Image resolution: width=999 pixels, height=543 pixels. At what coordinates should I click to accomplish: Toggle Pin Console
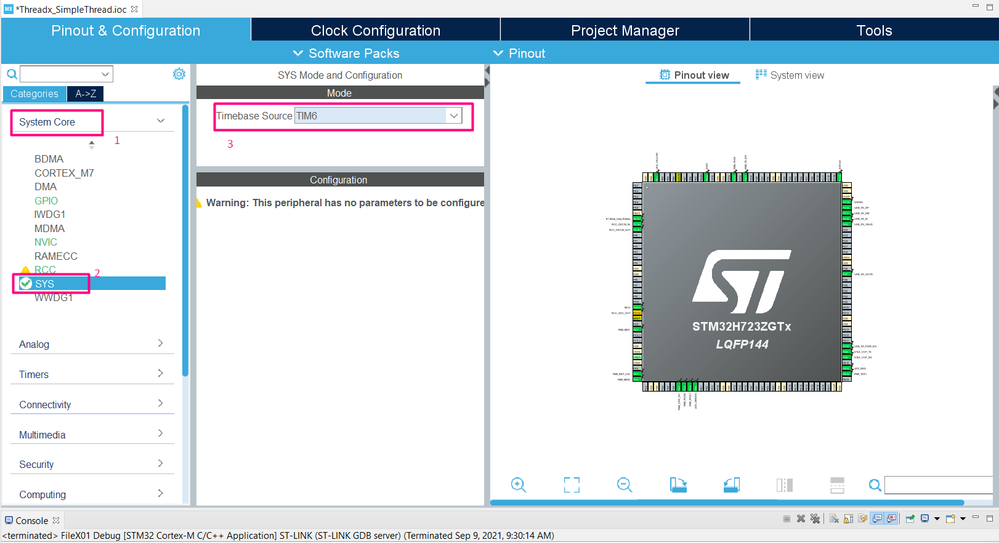[910, 519]
